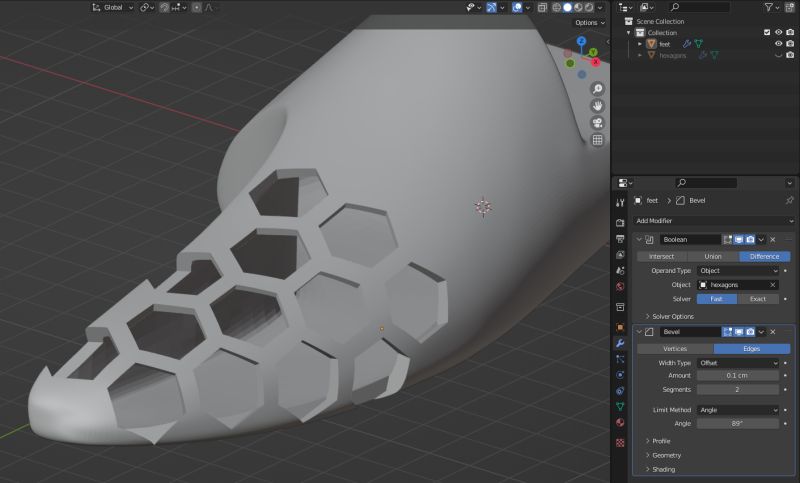Image resolution: width=800 pixels, height=483 pixels.
Task: Open the Material properties tab
Action: [620, 422]
